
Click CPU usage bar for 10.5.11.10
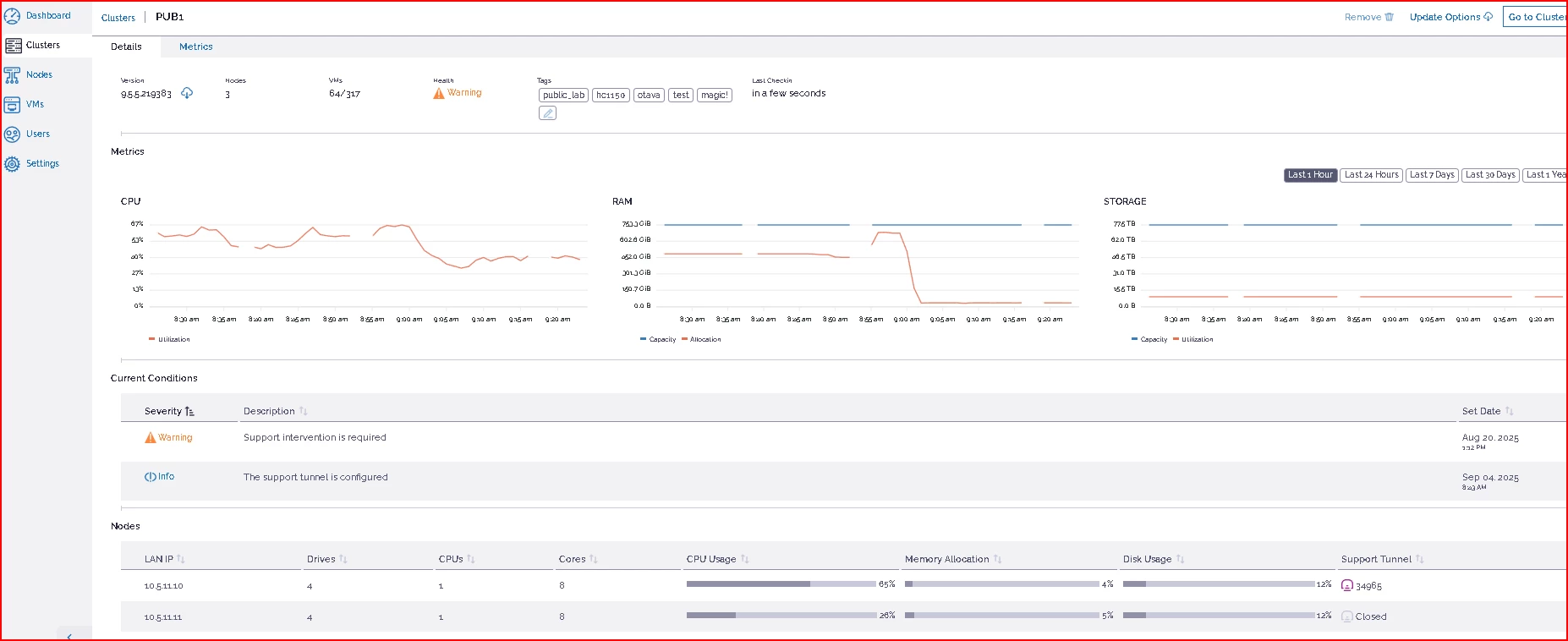click(781, 584)
